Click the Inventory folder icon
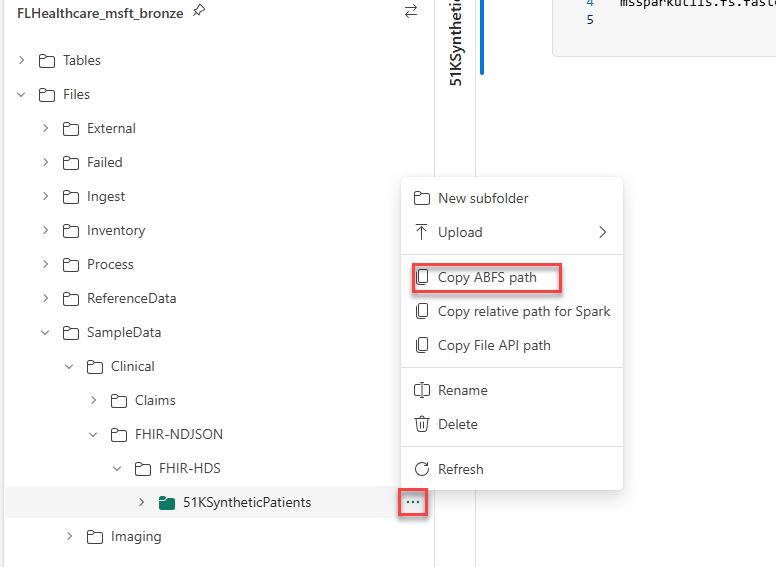Image resolution: width=776 pixels, height=567 pixels. [71, 231]
